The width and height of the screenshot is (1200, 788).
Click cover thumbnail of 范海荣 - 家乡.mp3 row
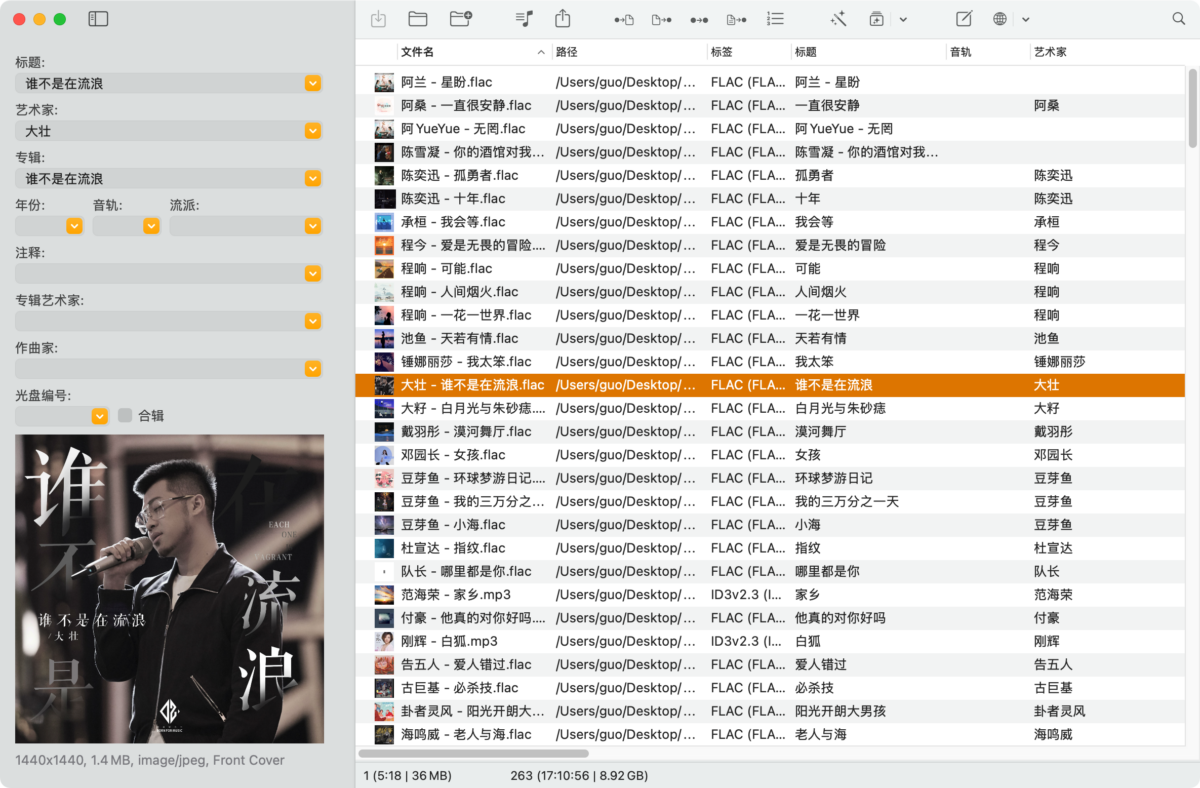384,594
